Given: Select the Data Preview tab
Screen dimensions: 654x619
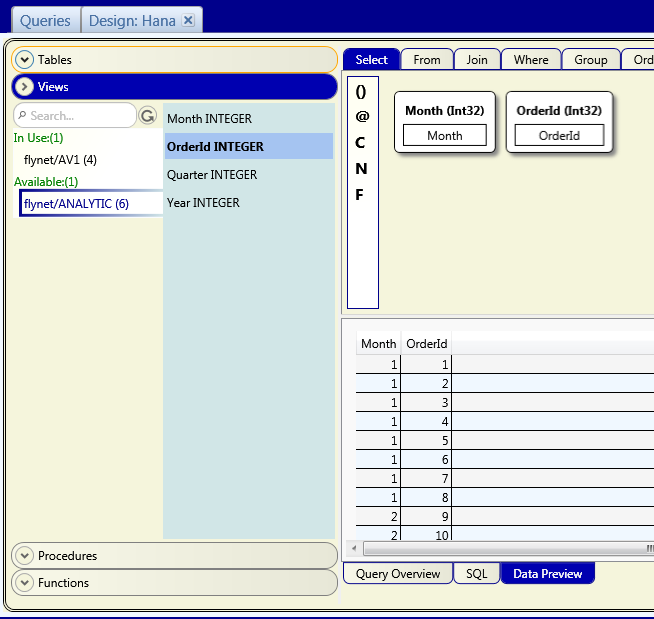Looking at the screenshot, I should [x=548, y=574].
